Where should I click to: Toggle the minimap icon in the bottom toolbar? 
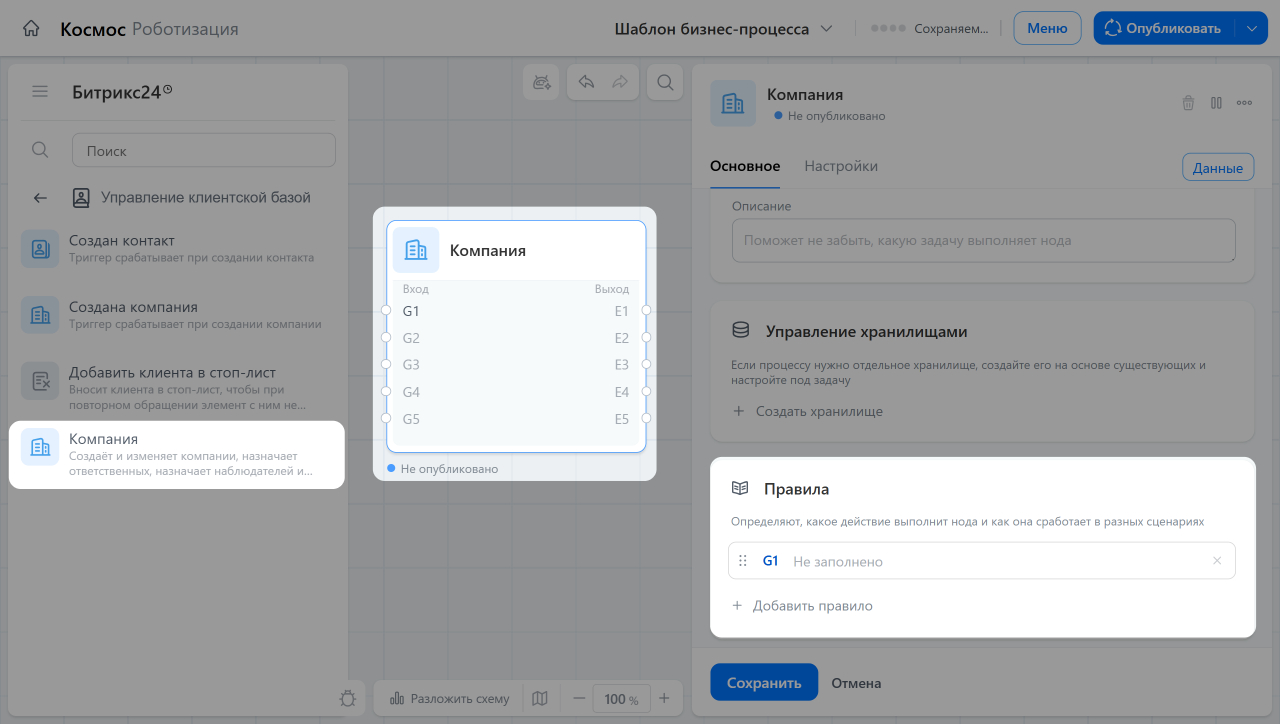540,698
